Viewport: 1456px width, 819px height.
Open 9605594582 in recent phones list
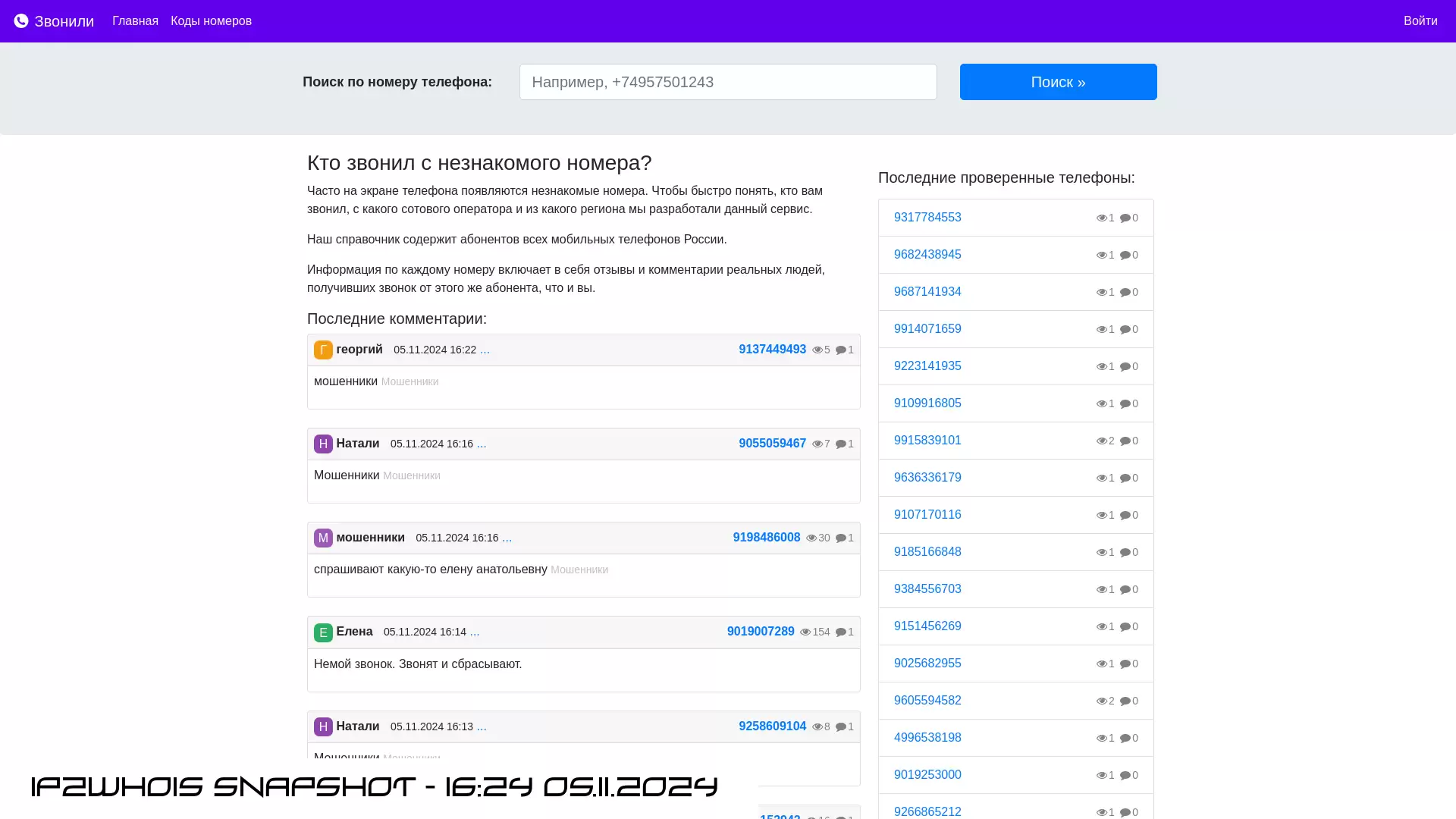pos(927,701)
